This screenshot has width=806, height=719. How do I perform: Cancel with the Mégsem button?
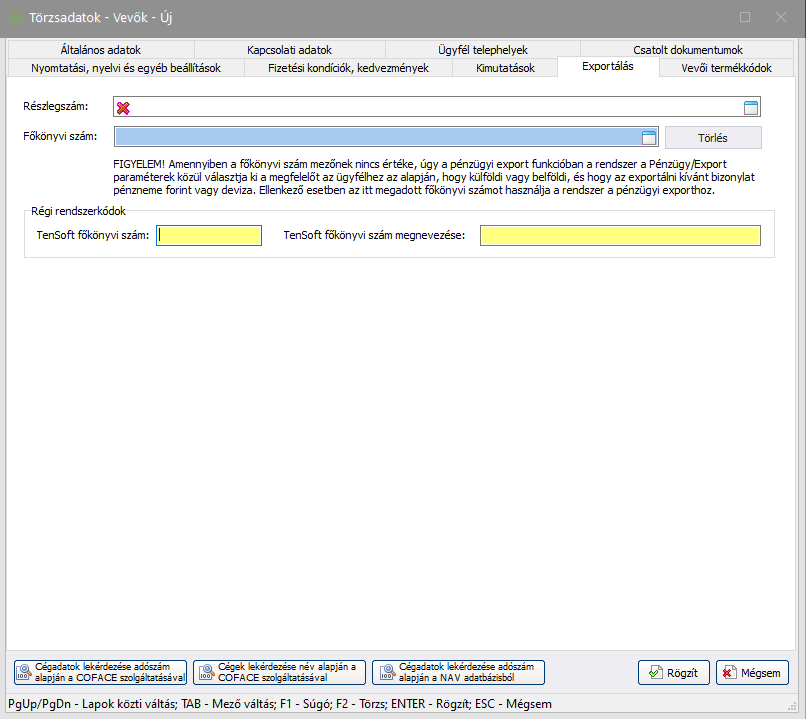(752, 673)
